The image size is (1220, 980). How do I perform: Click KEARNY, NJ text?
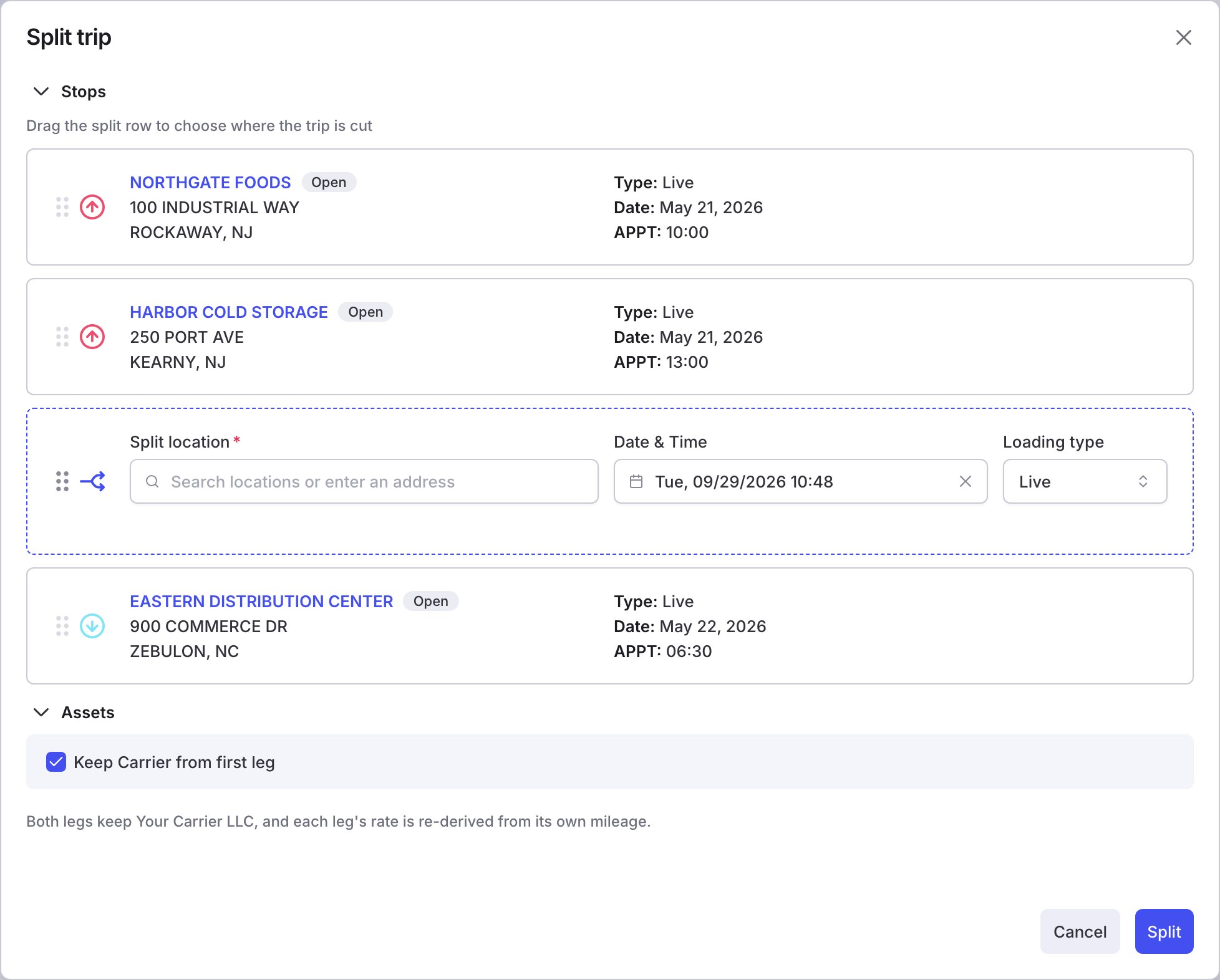click(178, 362)
